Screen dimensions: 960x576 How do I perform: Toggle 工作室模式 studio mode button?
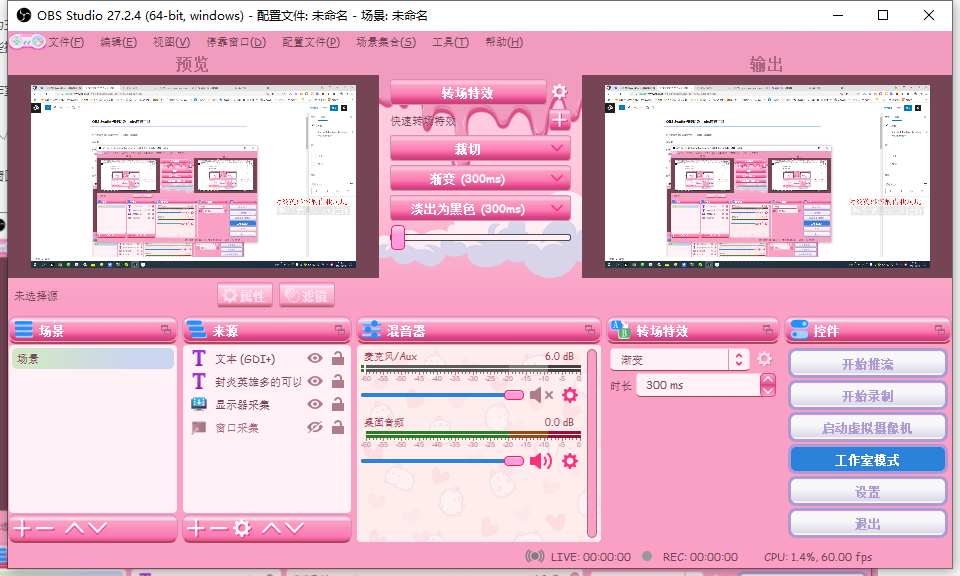(x=867, y=460)
